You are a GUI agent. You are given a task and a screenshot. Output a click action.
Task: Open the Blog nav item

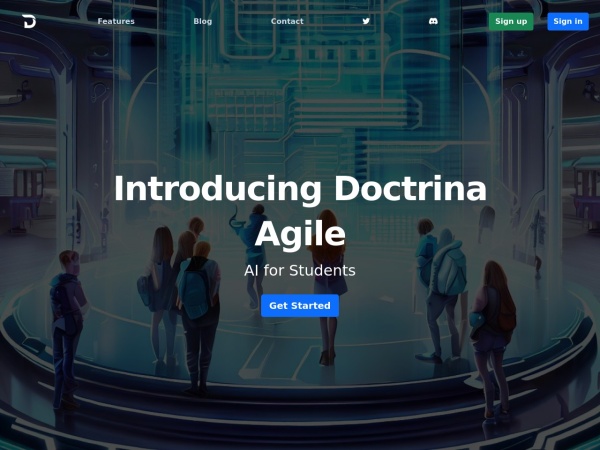pyautogui.click(x=202, y=21)
